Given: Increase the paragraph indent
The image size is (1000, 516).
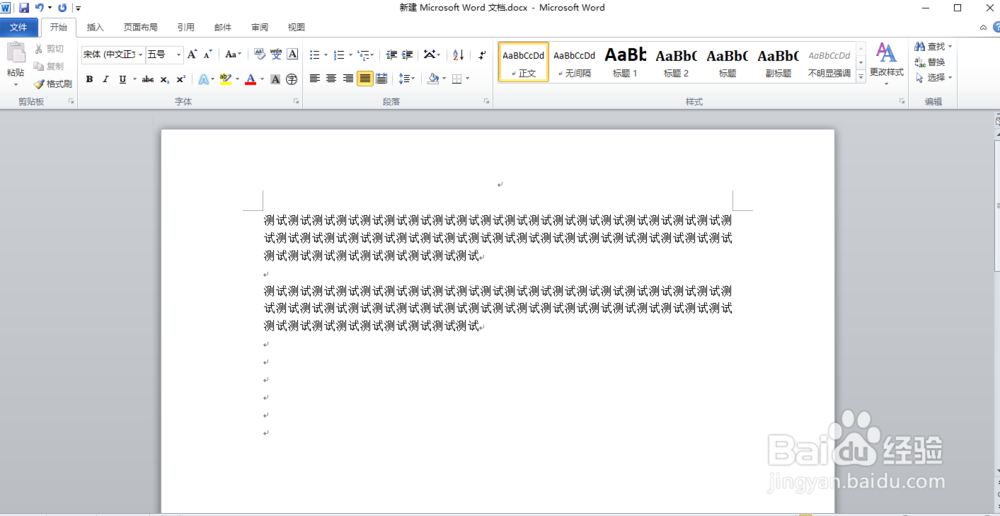Looking at the screenshot, I should pyautogui.click(x=408, y=55).
